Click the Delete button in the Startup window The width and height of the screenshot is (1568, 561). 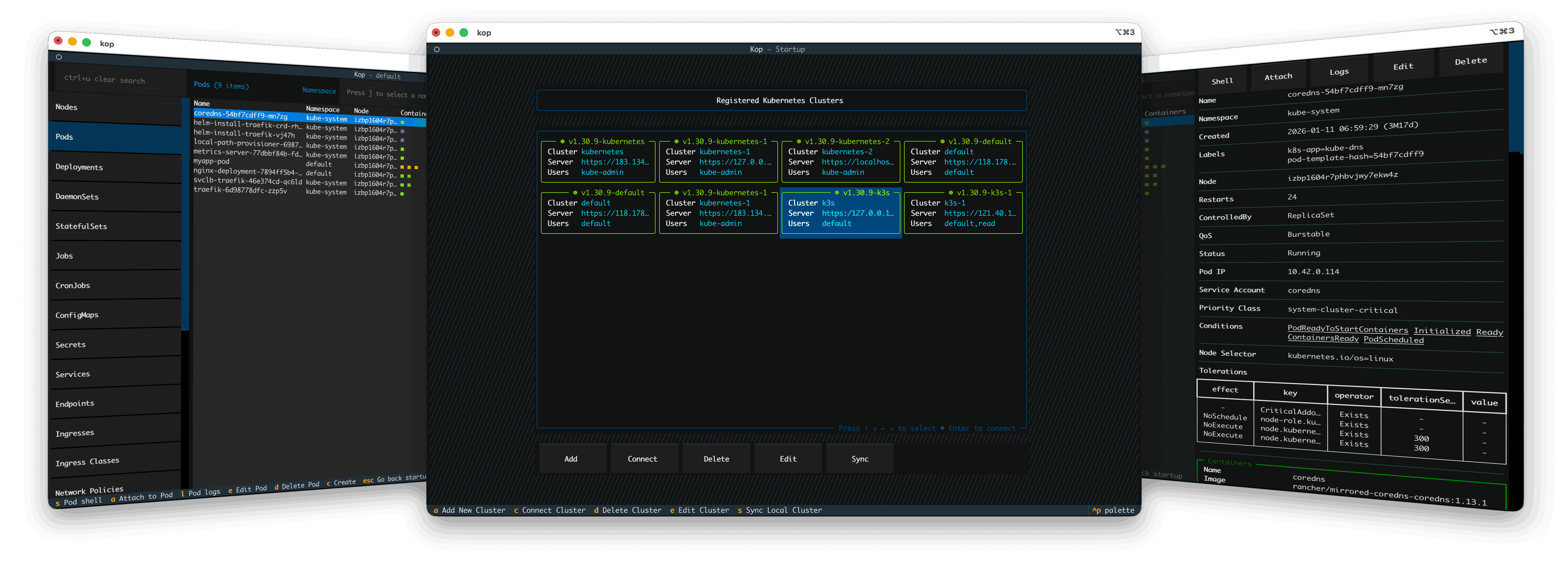click(x=716, y=459)
